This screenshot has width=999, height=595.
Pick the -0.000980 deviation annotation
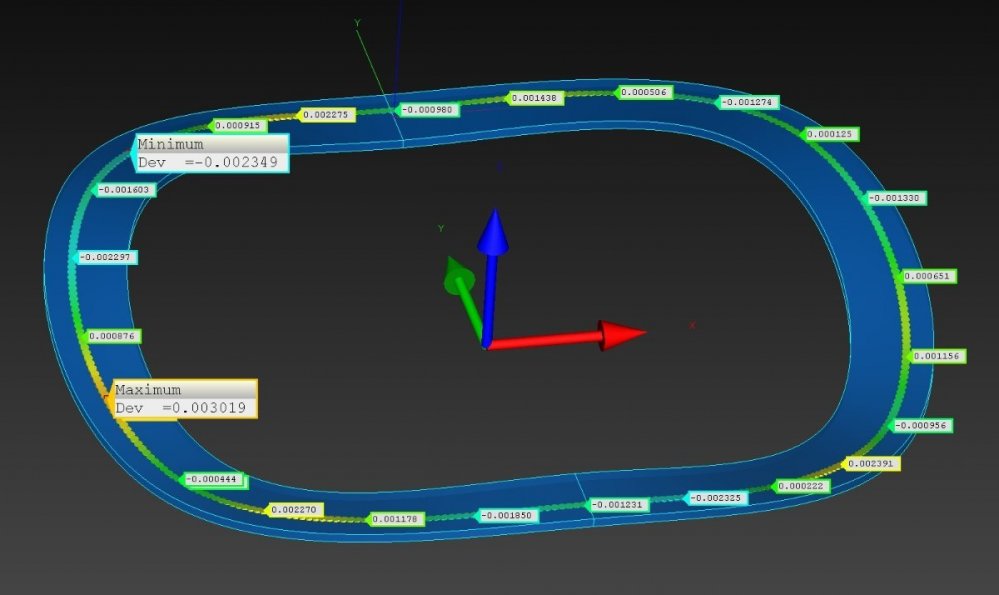[428, 109]
